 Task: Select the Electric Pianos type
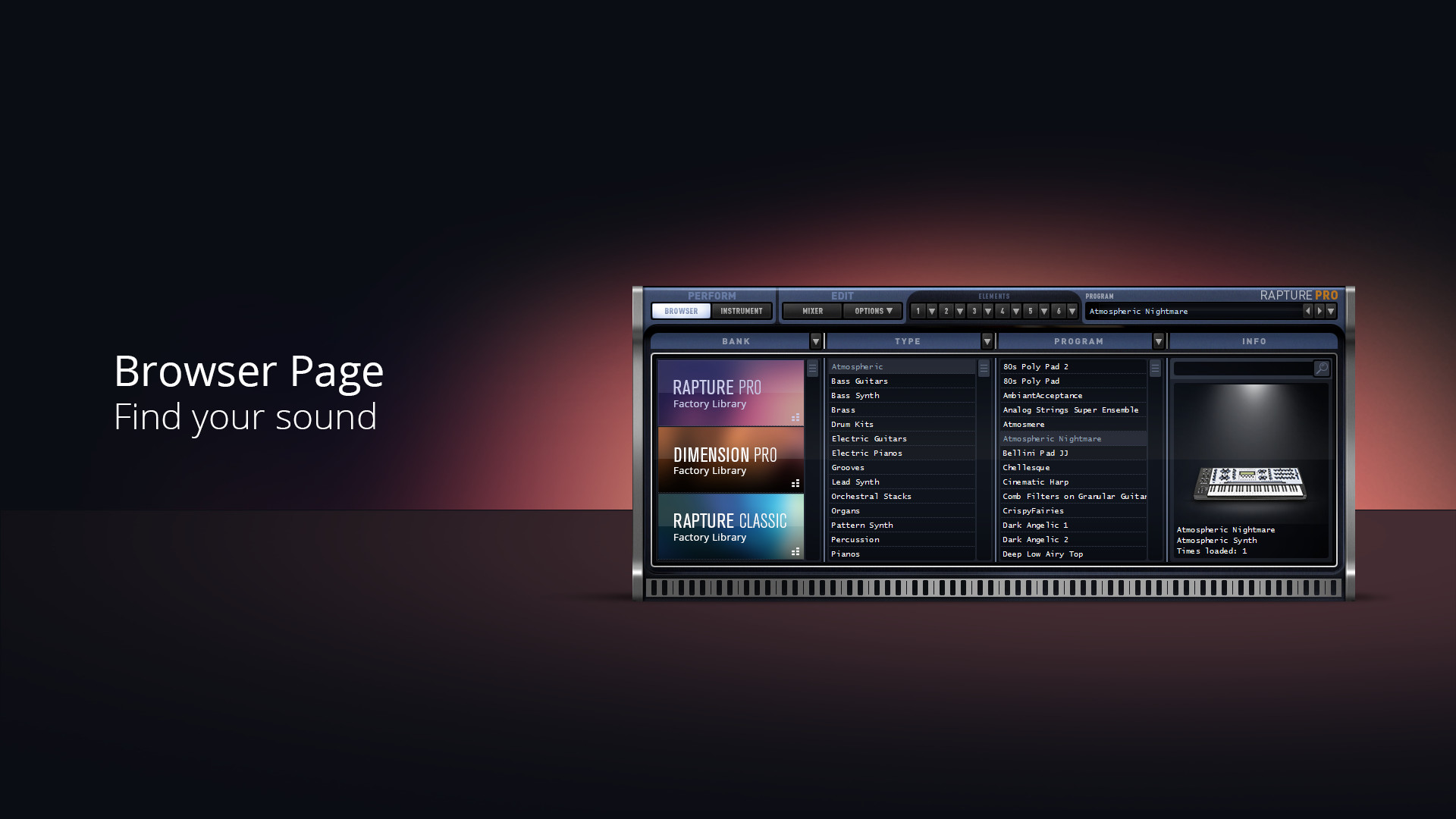[867, 453]
